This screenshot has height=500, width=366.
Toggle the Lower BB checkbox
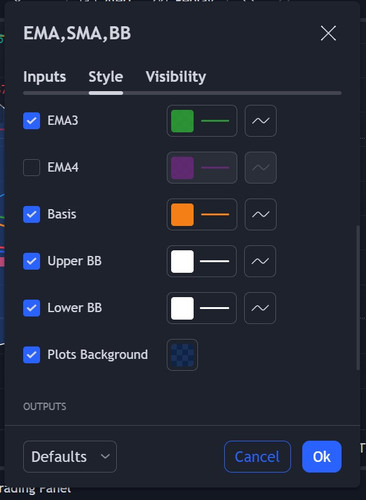click(x=32, y=308)
